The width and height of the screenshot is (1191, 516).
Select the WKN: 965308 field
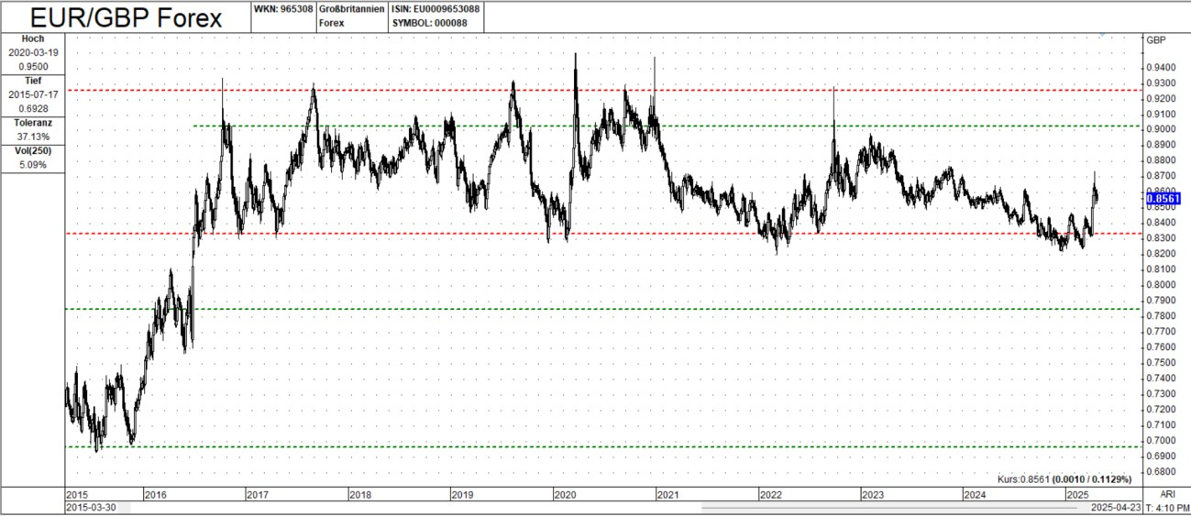(x=284, y=9)
